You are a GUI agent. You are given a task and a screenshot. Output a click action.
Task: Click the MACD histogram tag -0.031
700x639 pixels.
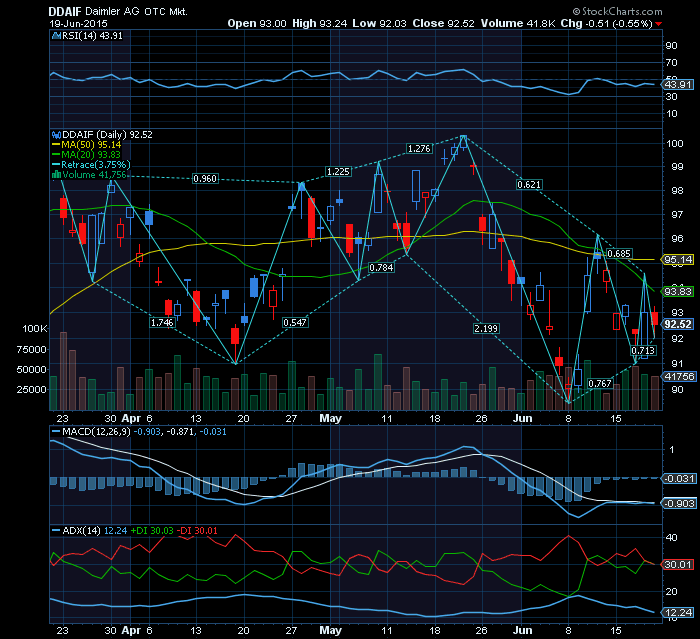point(679,478)
